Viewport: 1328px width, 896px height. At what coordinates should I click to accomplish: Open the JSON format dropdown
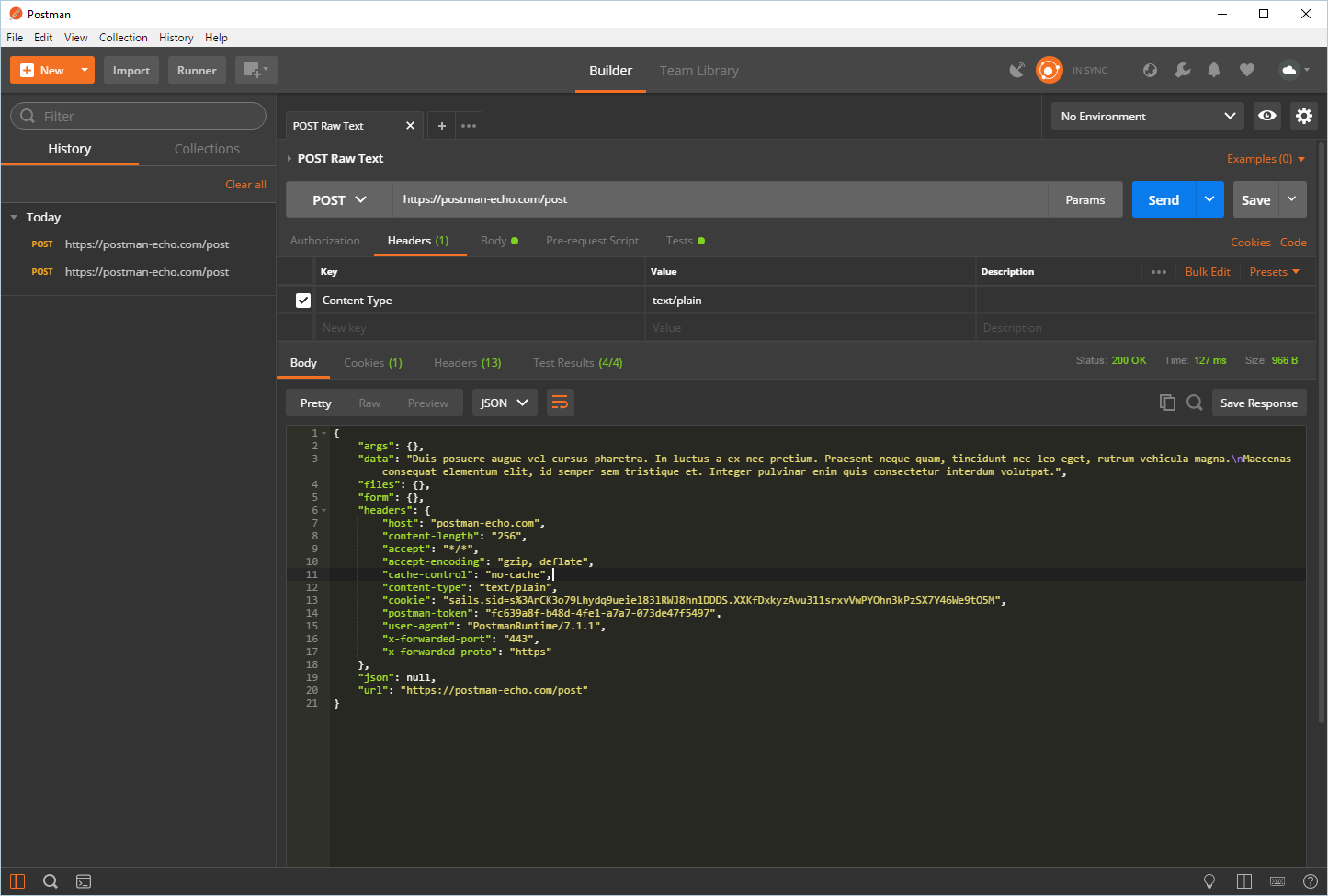(505, 403)
